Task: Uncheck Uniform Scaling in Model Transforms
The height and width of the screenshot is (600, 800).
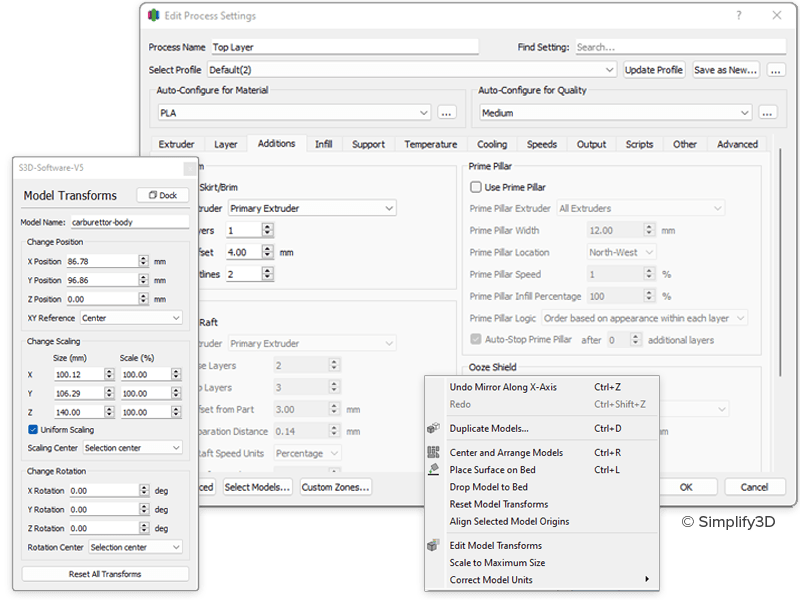Action: click(33, 430)
